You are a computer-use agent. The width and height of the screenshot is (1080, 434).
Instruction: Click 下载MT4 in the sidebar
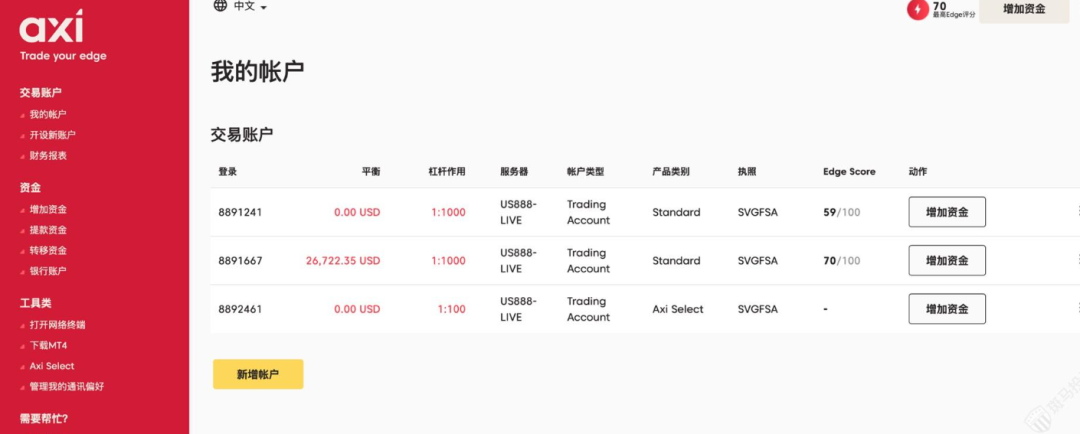(x=48, y=345)
